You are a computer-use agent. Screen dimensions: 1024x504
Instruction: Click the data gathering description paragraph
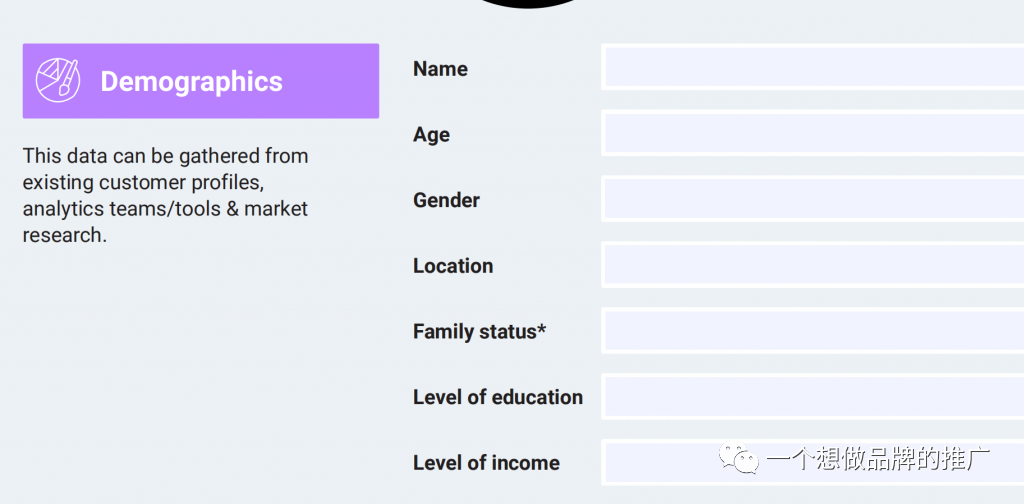165,196
